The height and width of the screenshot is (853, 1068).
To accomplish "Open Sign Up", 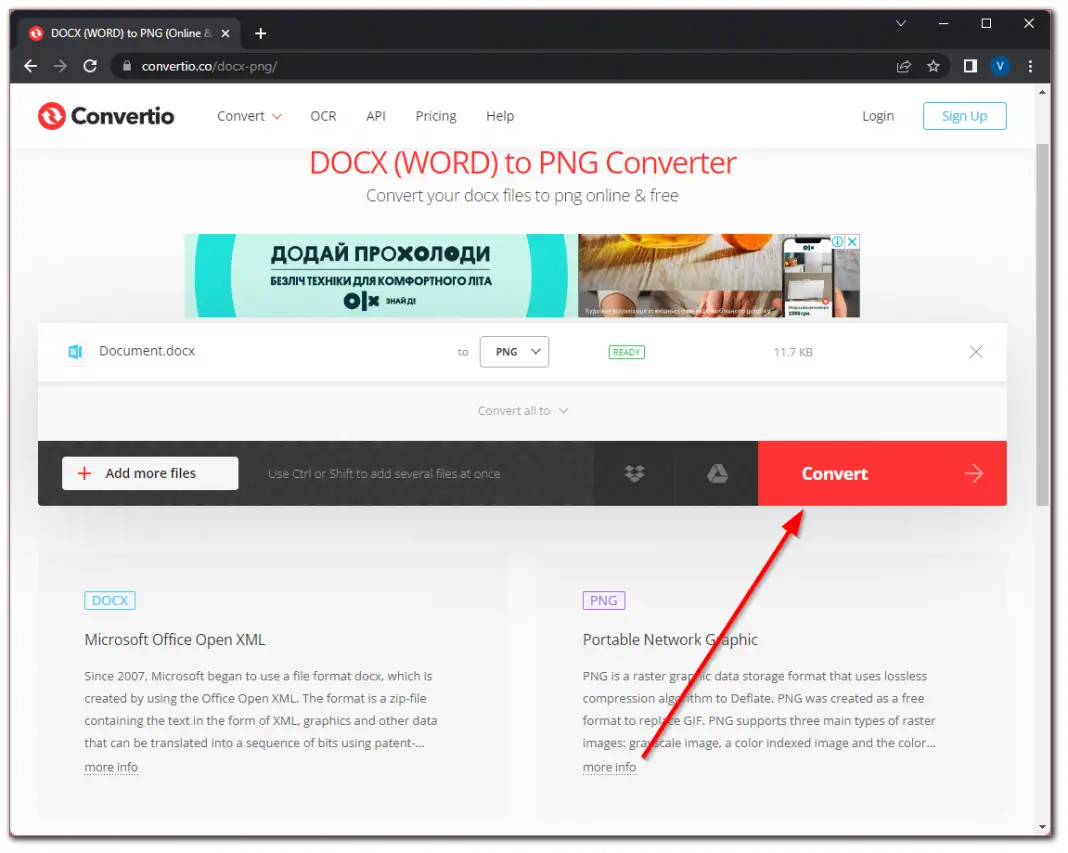I will [x=963, y=116].
